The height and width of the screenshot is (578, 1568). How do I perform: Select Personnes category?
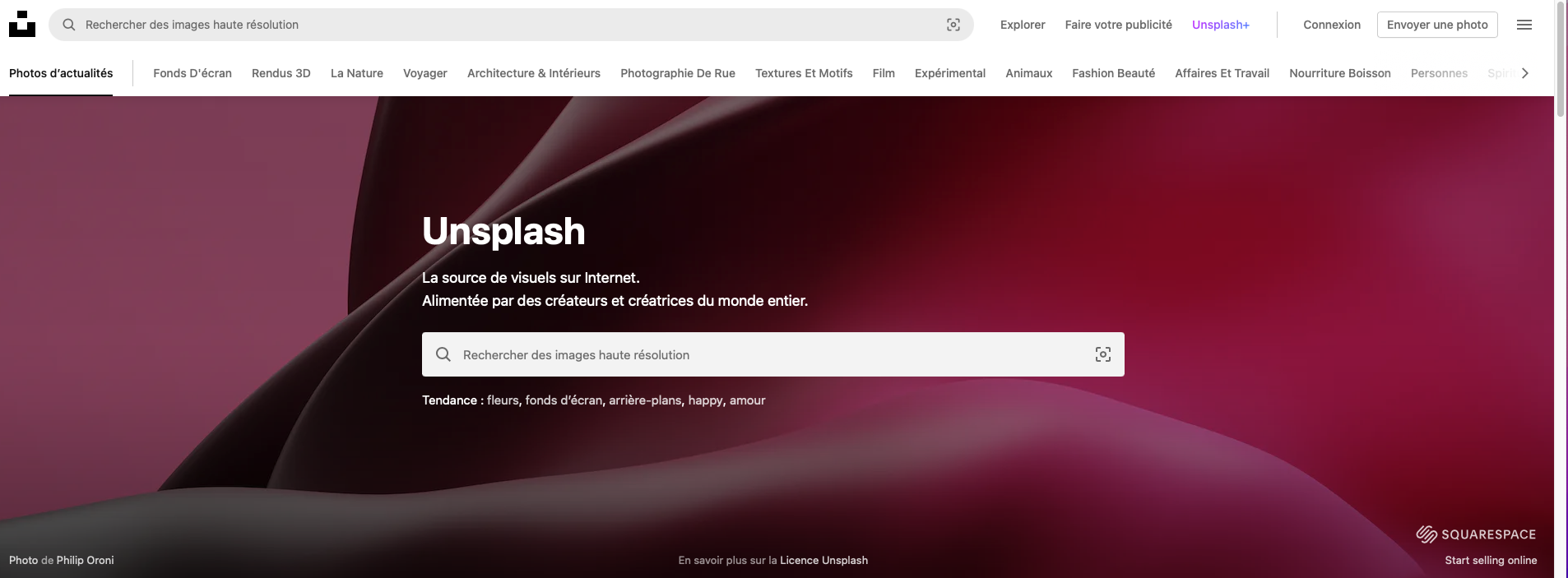click(1439, 73)
